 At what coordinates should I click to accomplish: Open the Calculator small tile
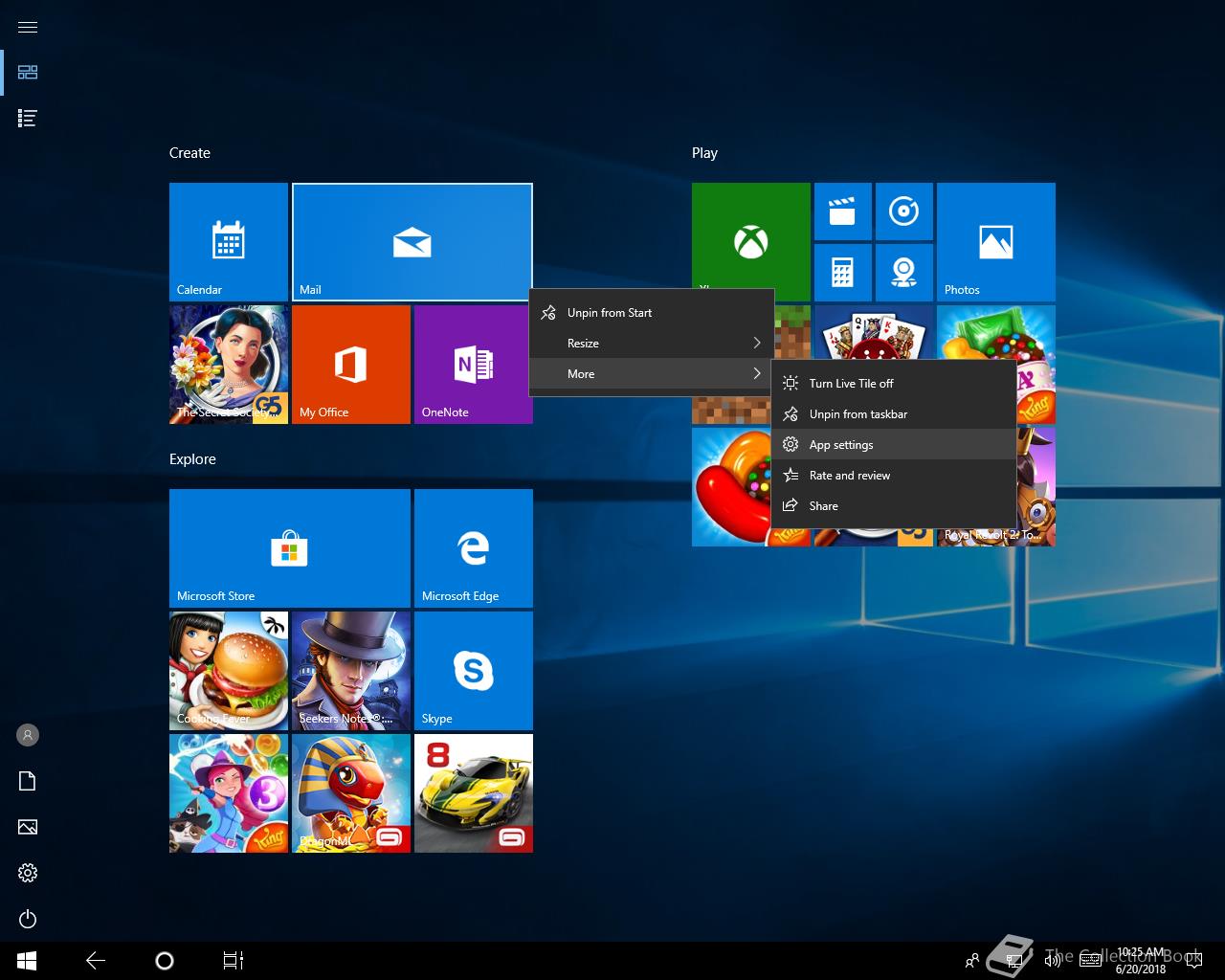842,273
